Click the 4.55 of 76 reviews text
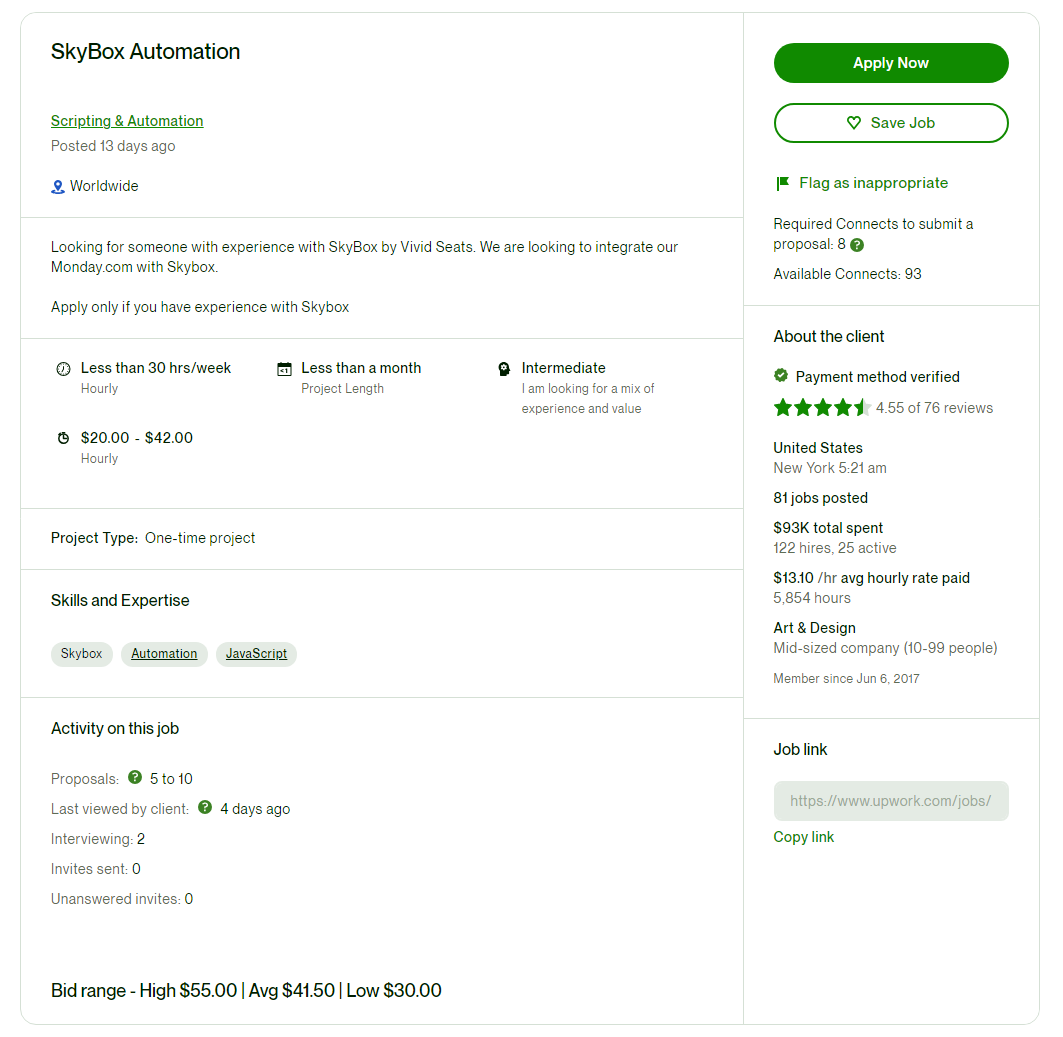 [934, 408]
